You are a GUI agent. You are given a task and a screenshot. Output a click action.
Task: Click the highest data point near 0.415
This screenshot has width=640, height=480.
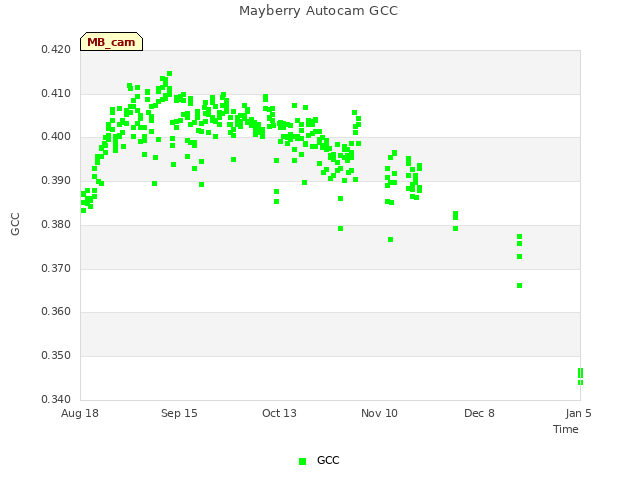[x=169, y=73]
